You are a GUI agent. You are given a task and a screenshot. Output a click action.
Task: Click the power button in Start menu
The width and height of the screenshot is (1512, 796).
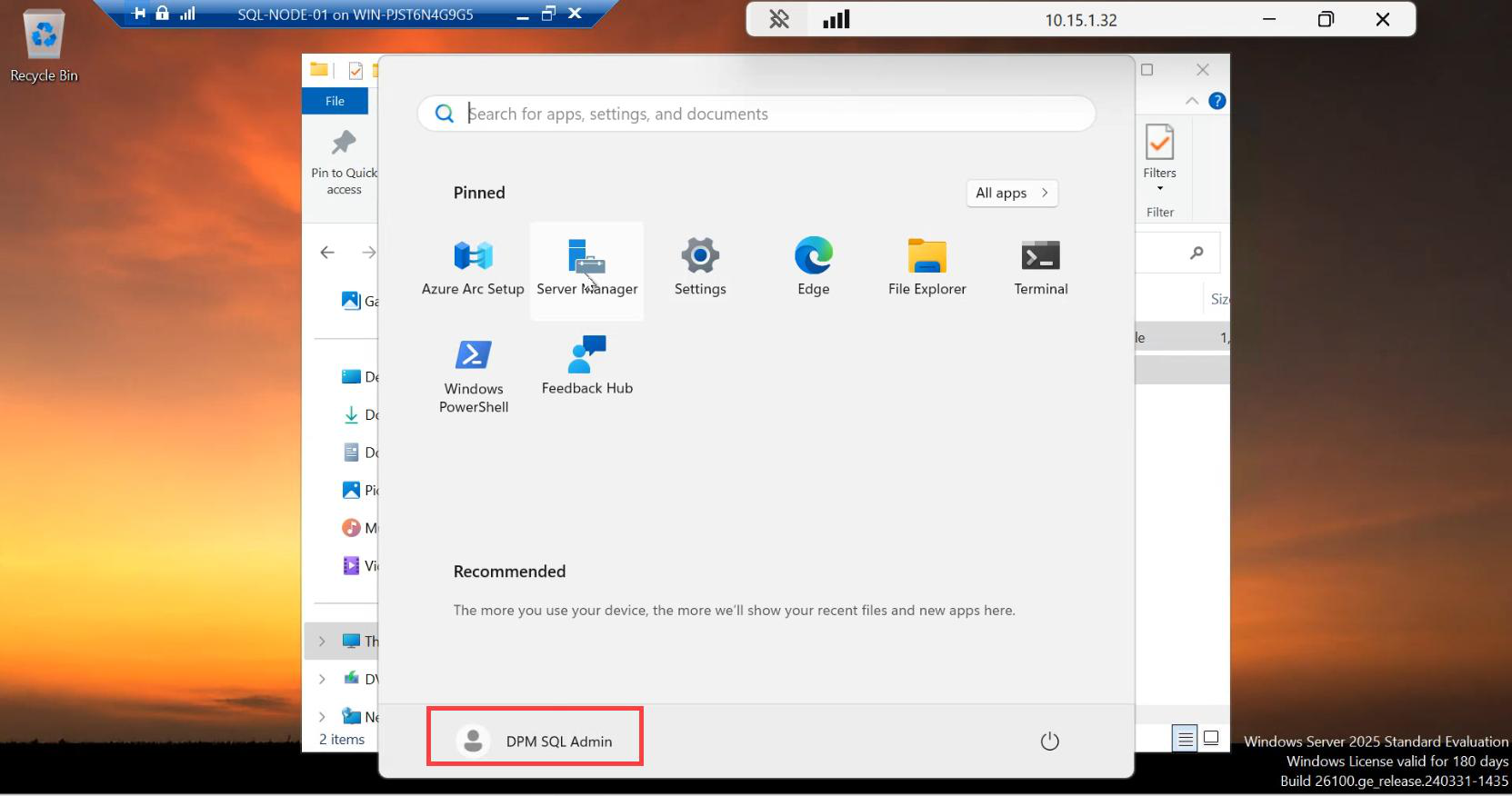(1049, 741)
